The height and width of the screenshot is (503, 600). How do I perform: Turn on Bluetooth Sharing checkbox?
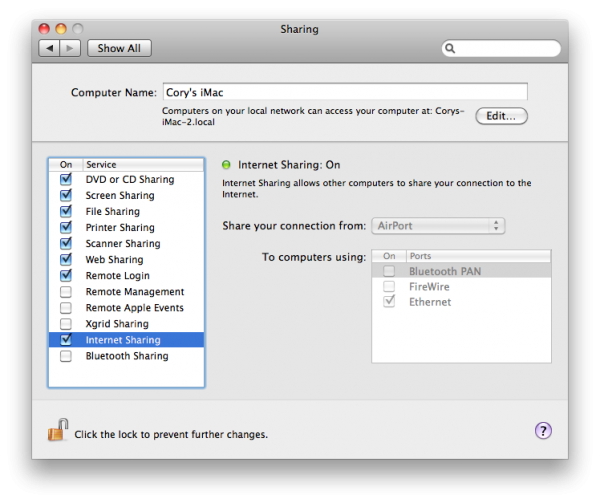66,356
